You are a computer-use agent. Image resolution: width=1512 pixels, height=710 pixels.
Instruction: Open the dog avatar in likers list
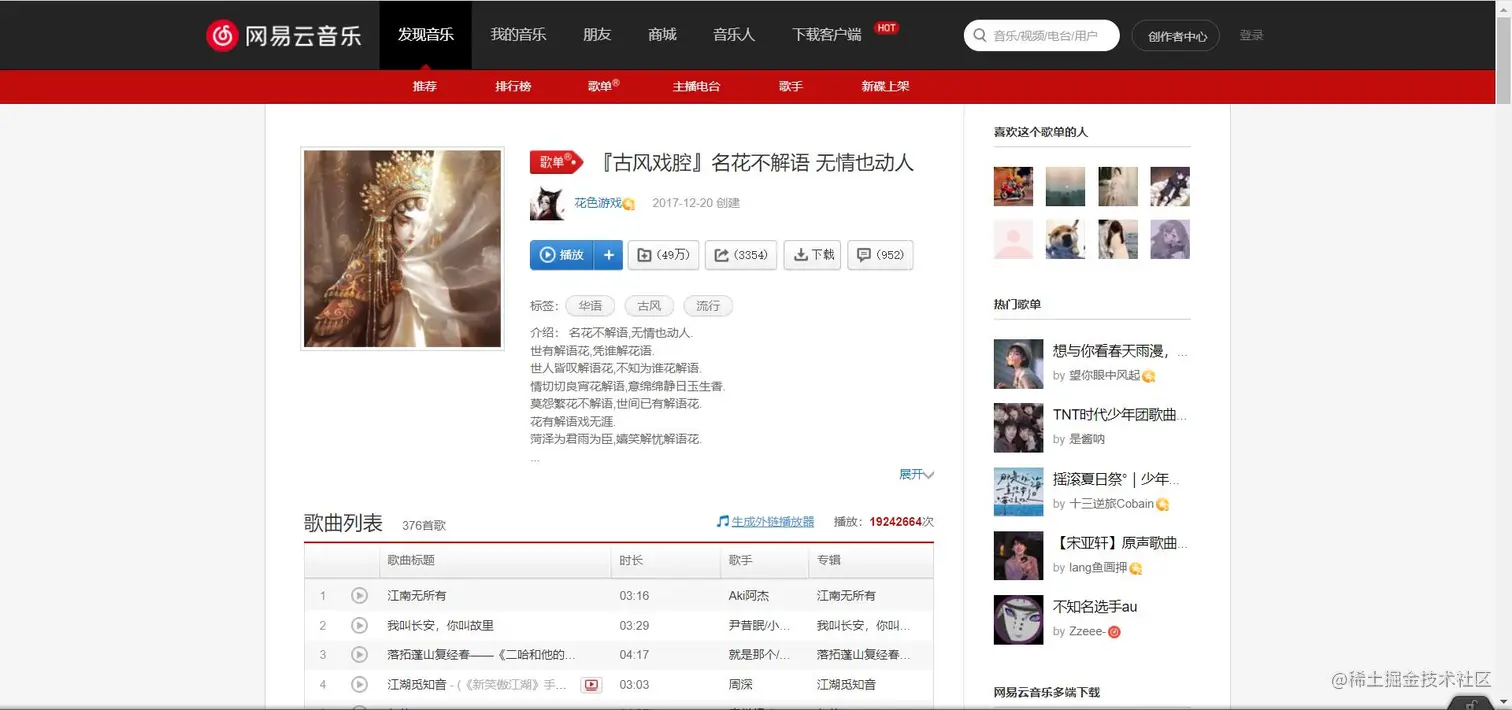click(x=1065, y=239)
